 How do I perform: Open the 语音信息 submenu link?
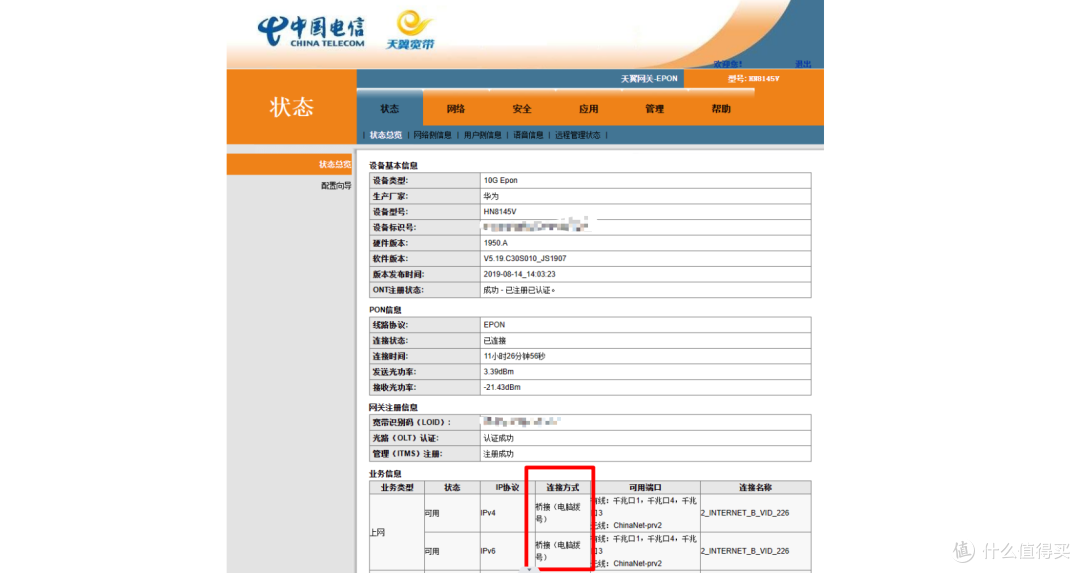tap(528, 135)
